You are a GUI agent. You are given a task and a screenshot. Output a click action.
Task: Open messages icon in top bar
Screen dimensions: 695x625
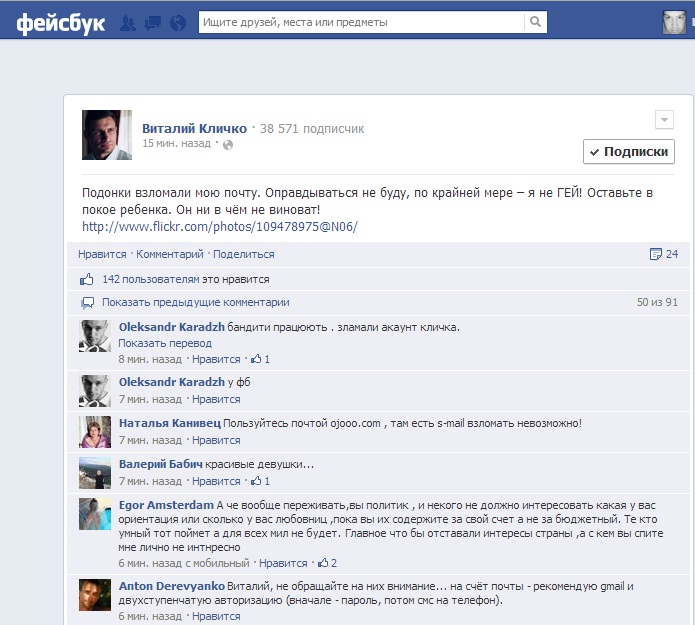coord(153,23)
